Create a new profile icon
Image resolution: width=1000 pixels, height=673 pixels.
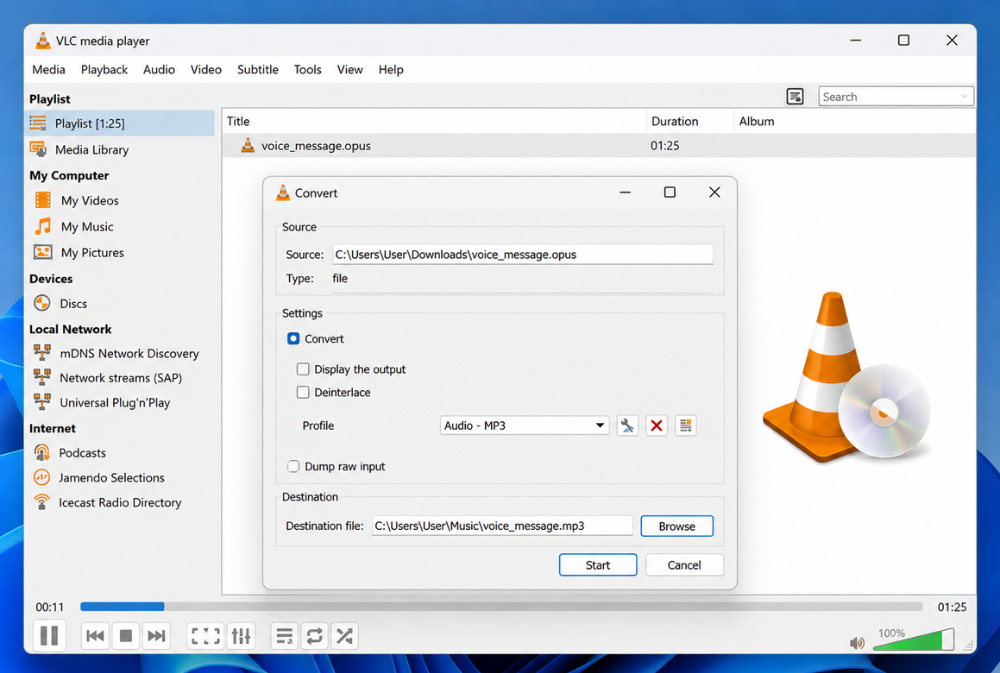tap(686, 425)
